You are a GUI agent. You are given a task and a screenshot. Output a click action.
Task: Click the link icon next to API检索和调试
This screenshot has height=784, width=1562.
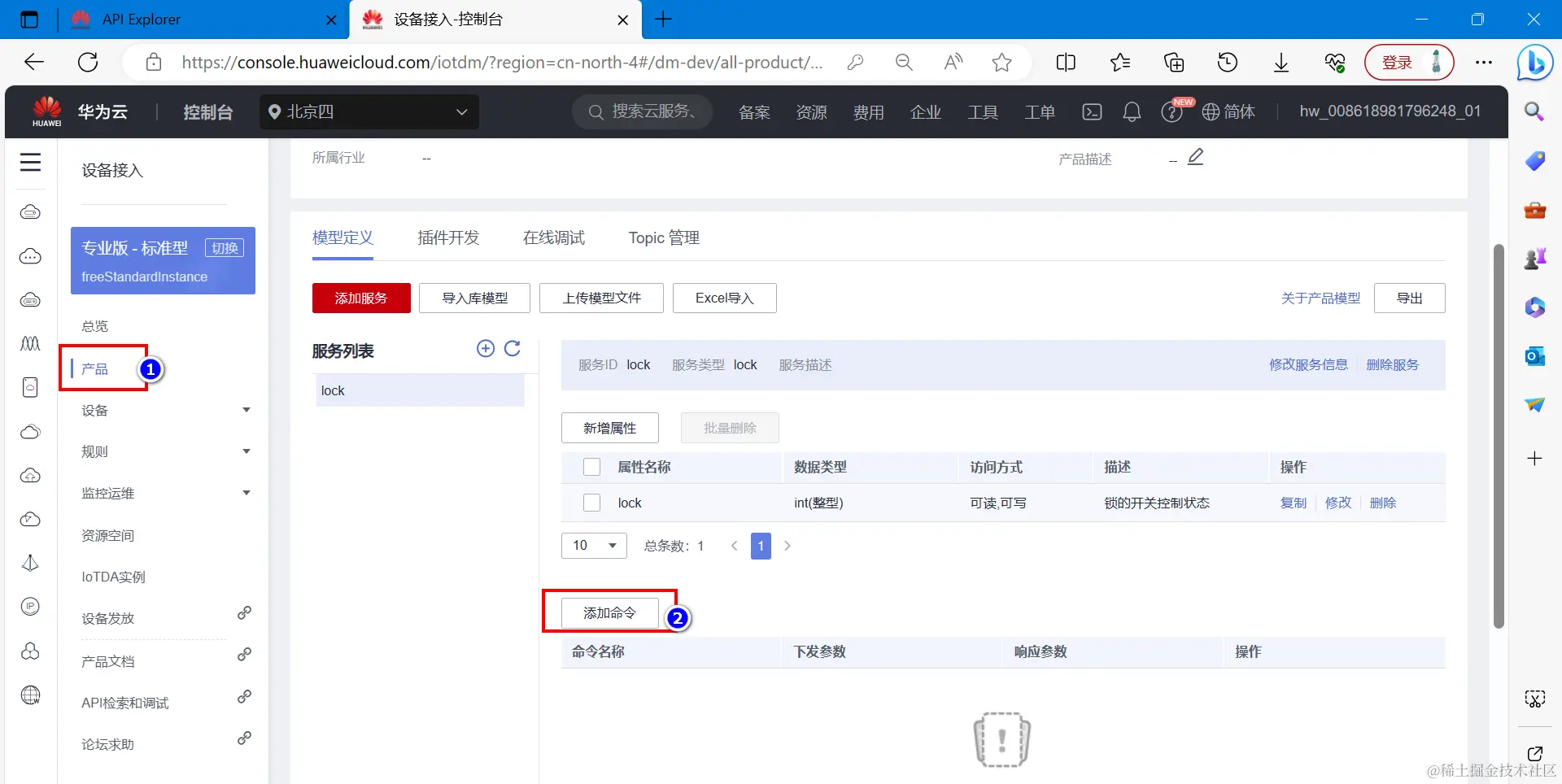click(244, 697)
